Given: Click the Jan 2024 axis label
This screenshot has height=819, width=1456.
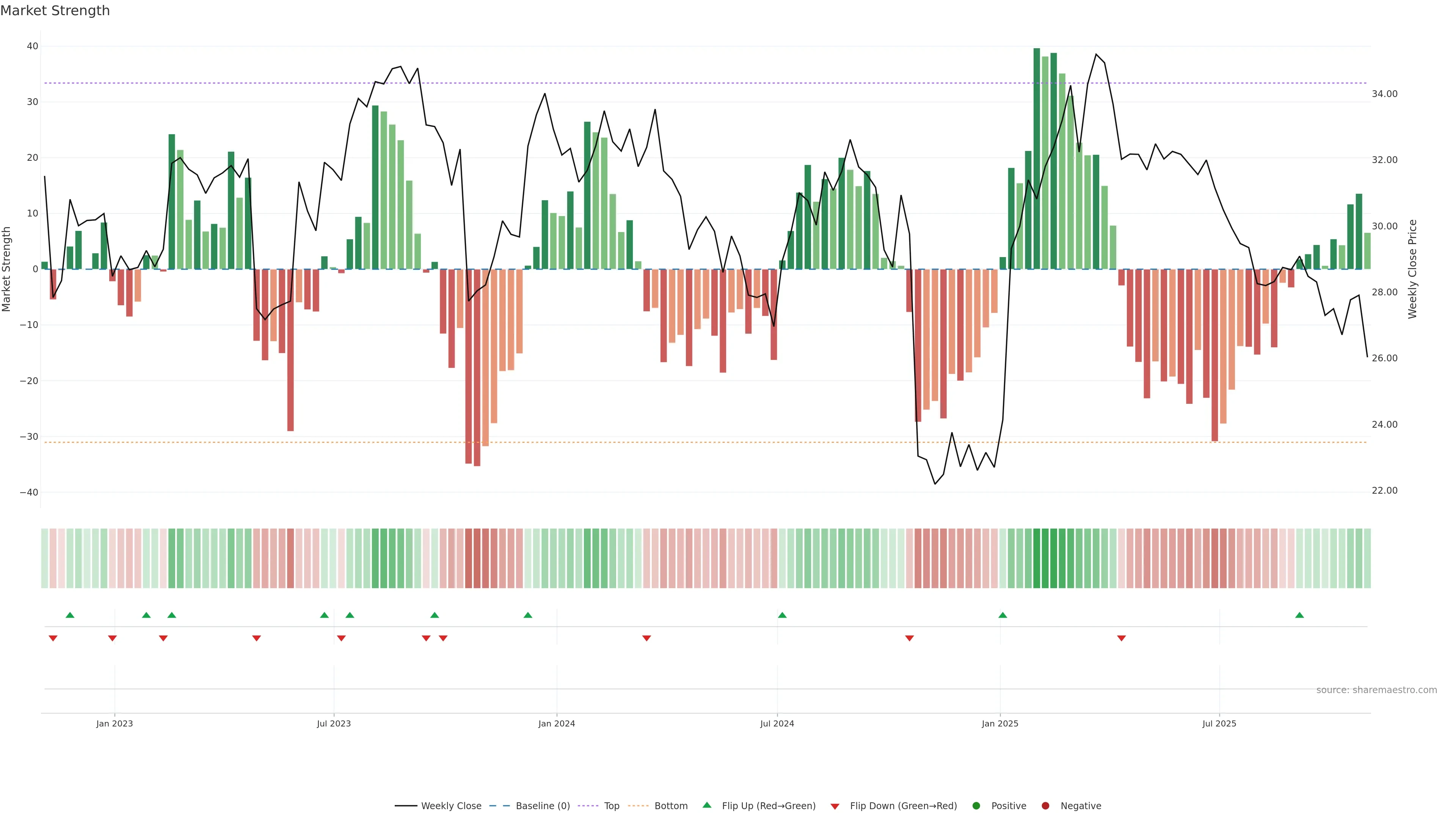Looking at the screenshot, I should click(556, 723).
